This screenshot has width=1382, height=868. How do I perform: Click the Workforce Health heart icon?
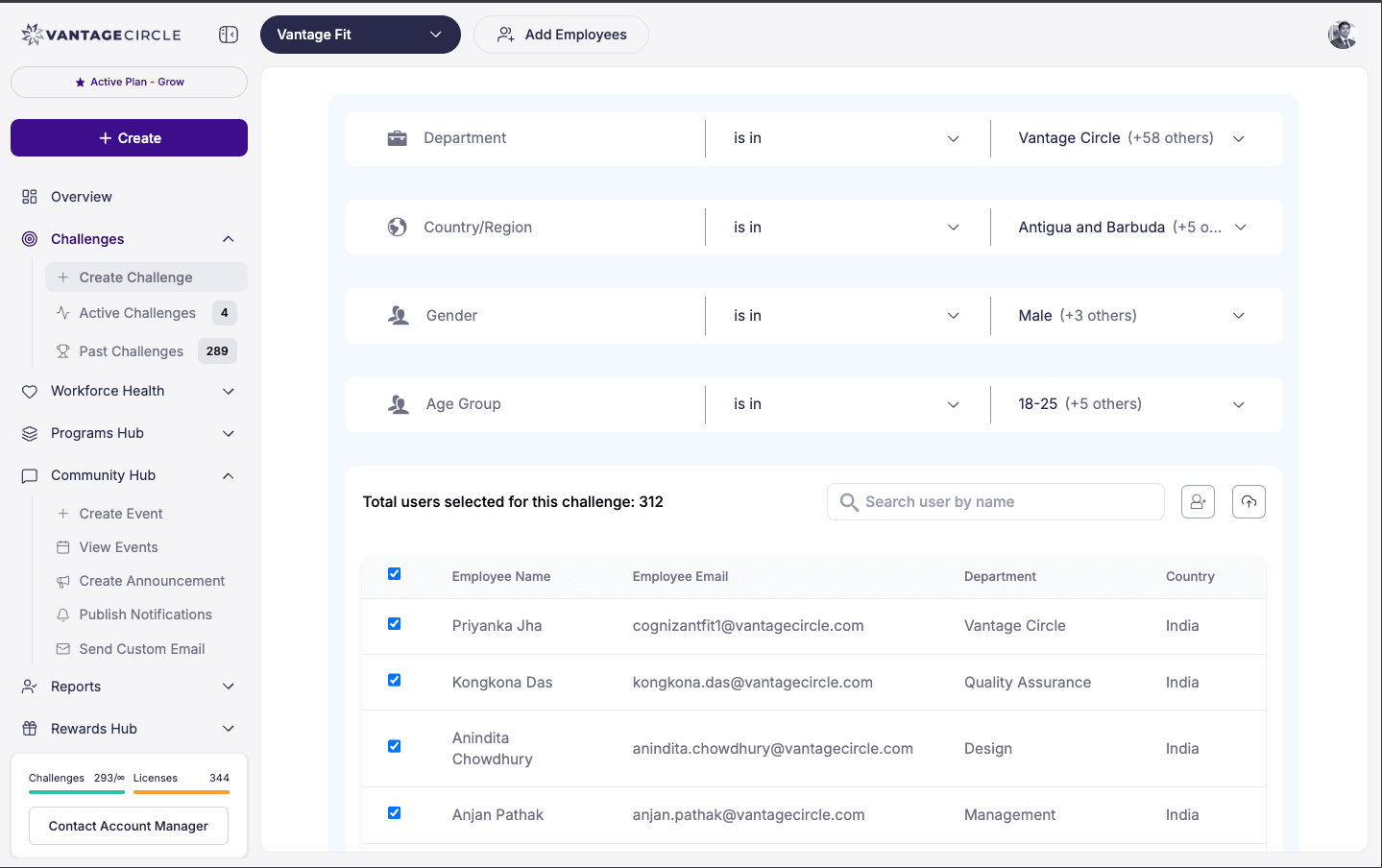(30, 391)
